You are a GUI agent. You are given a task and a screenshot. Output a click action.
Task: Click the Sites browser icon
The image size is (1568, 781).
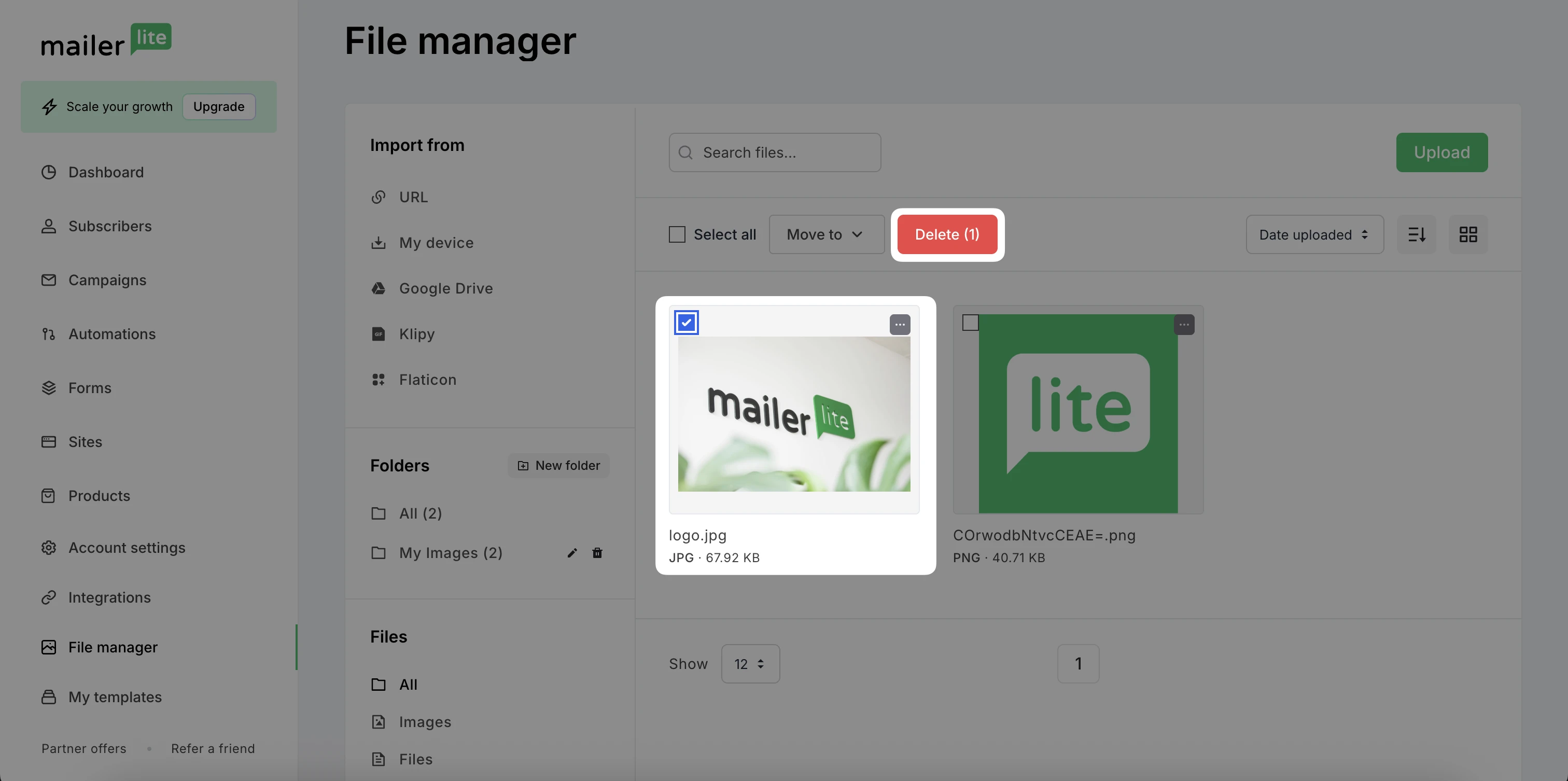pyautogui.click(x=49, y=442)
